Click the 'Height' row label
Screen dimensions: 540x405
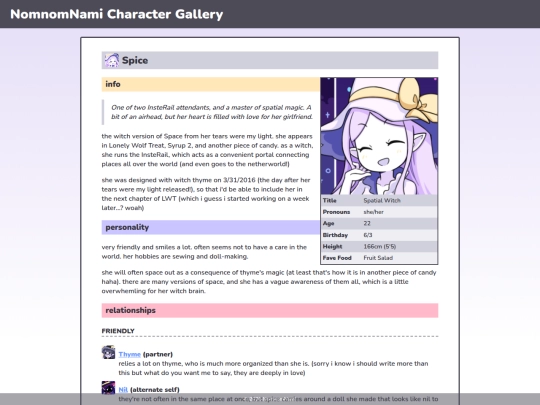[x=332, y=246]
